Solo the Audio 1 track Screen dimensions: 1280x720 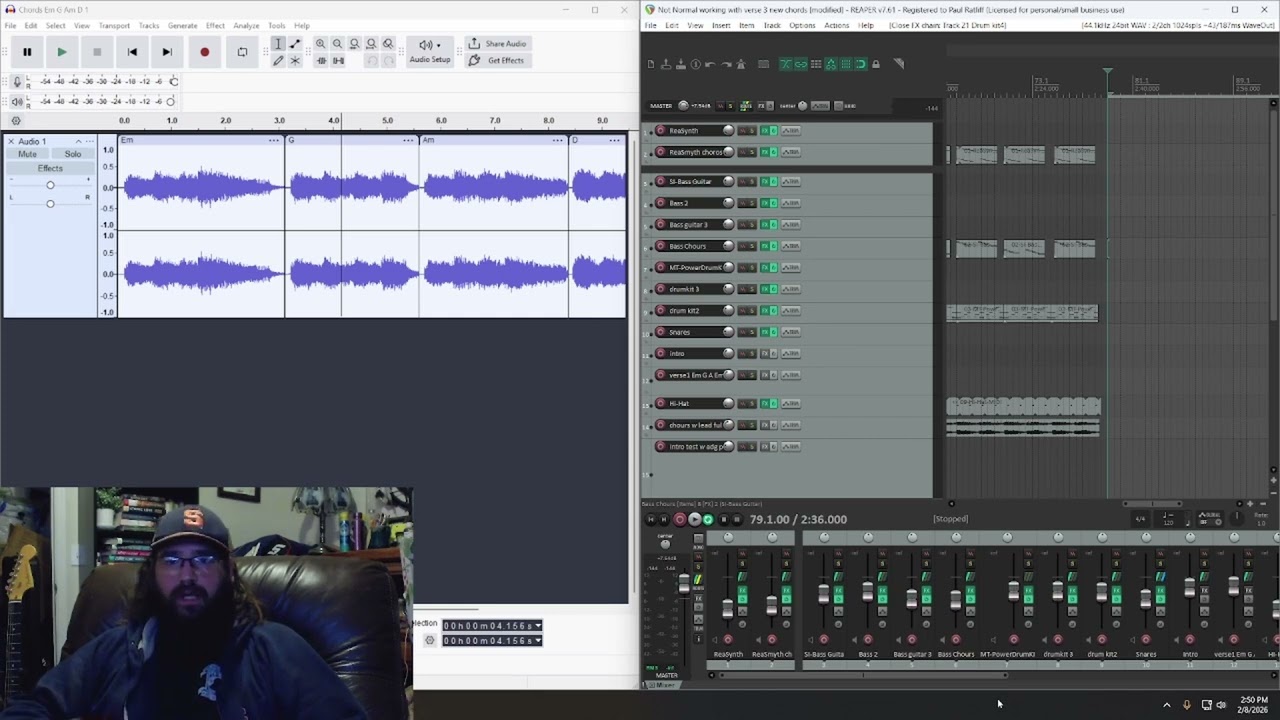click(x=73, y=154)
